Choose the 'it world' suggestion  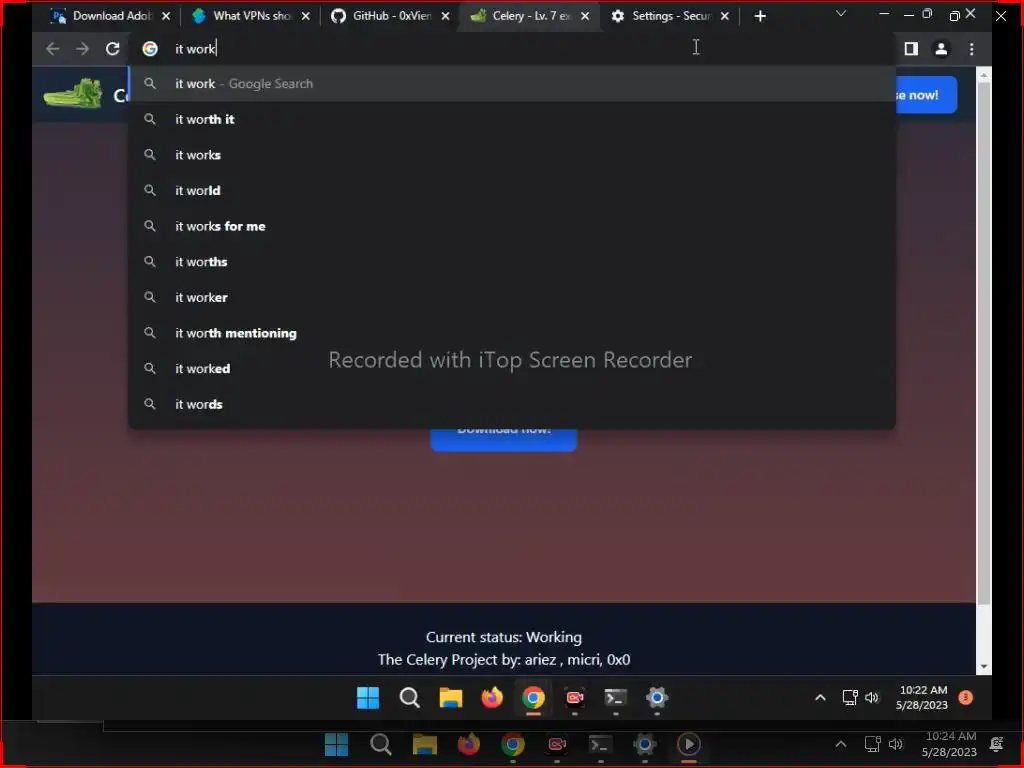click(x=512, y=191)
